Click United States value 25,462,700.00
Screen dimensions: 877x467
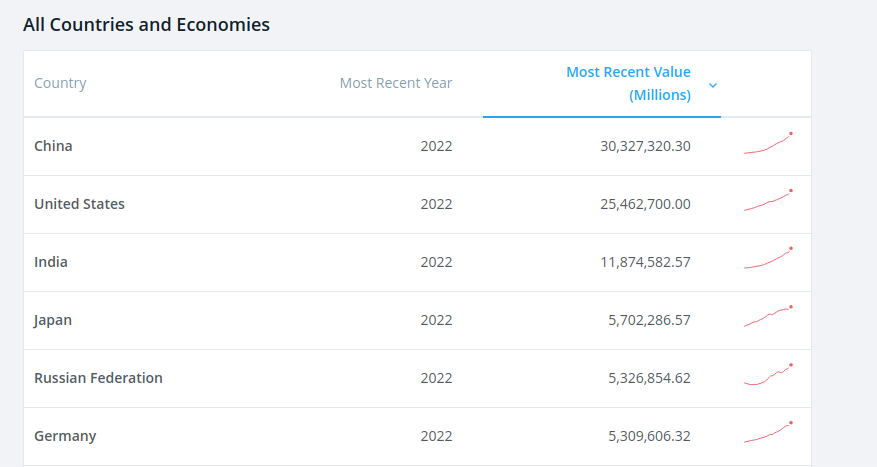[645, 204]
